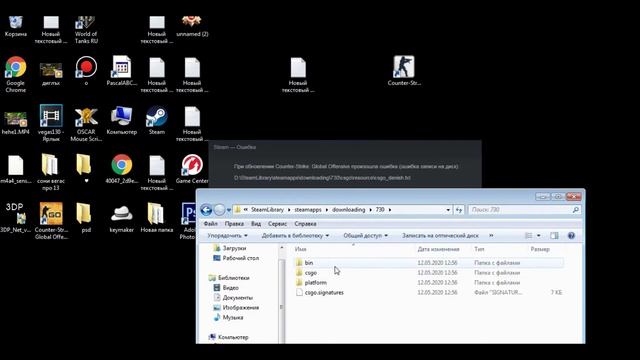640x360 pixels.
Task: Open the unnamed (2) desktop file
Action: tap(192, 27)
